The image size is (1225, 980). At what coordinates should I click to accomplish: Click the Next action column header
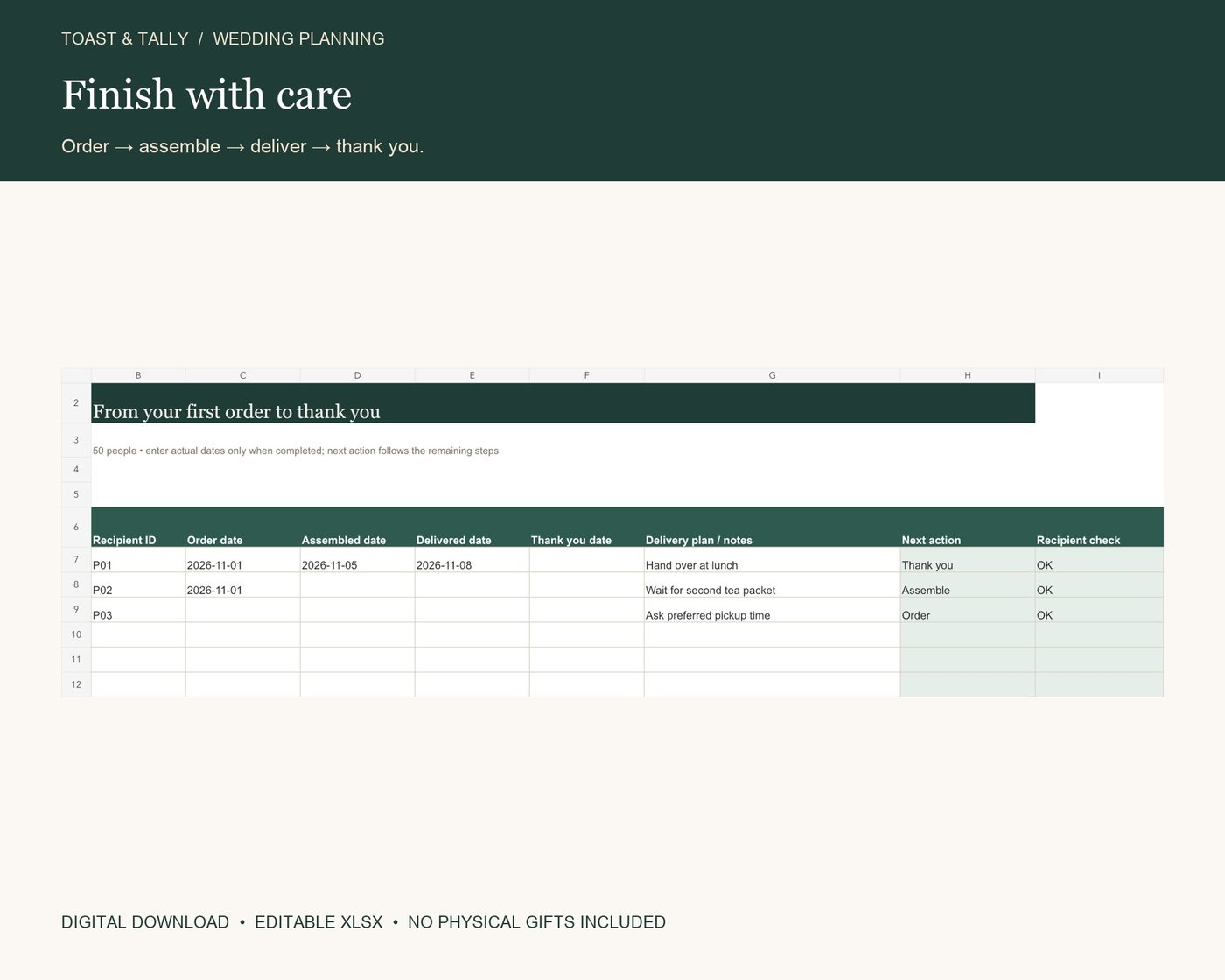[968, 528]
